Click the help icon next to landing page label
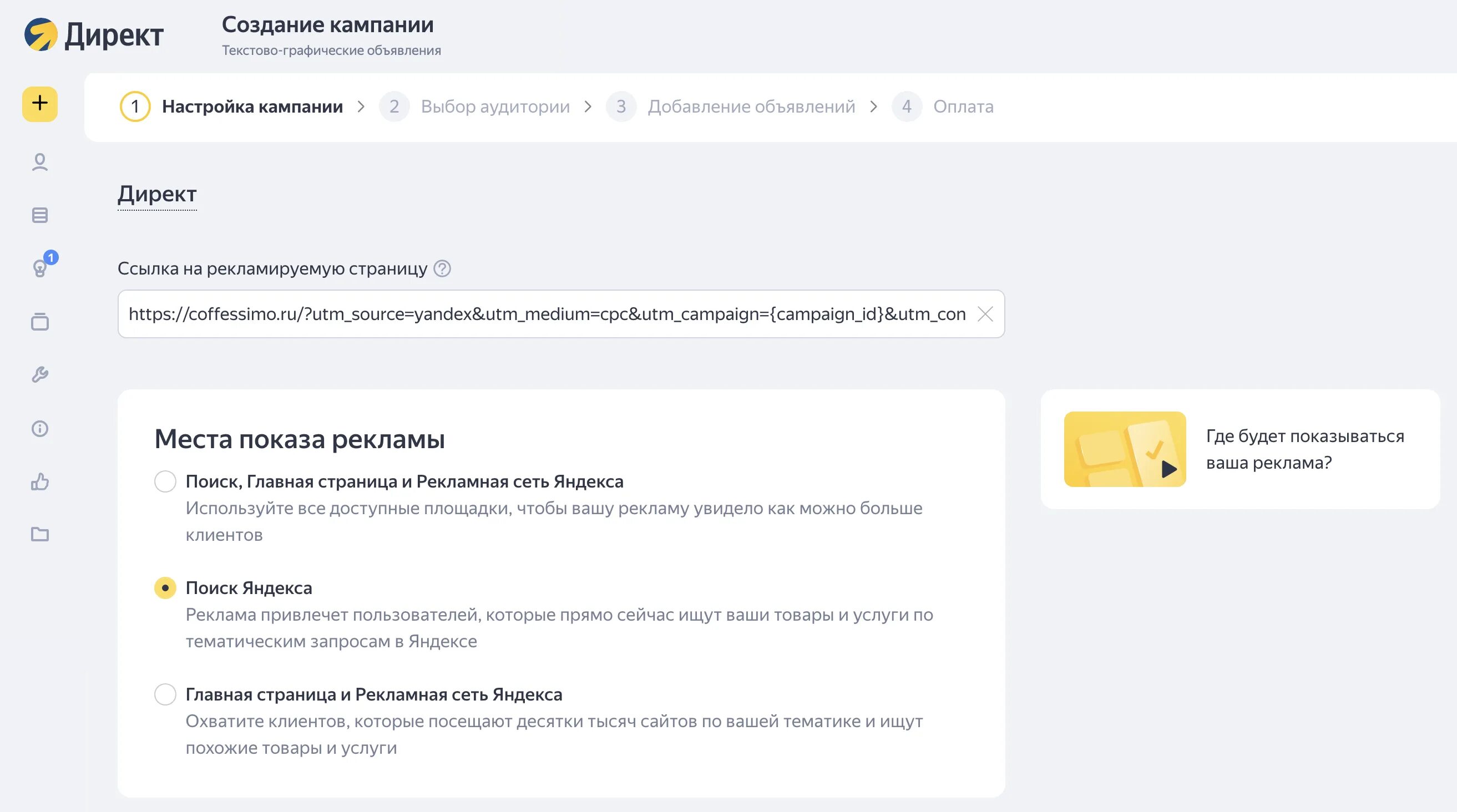The height and width of the screenshot is (812, 1457). [442, 268]
